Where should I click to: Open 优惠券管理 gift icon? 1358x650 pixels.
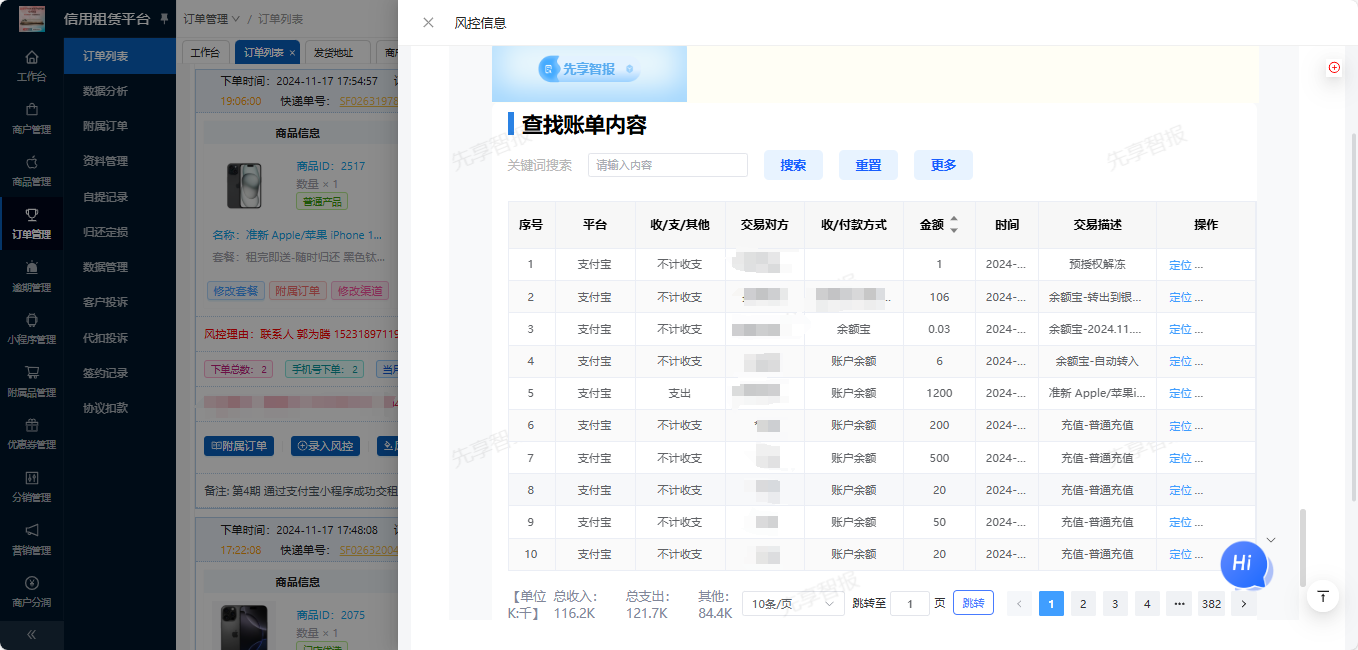[32, 433]
